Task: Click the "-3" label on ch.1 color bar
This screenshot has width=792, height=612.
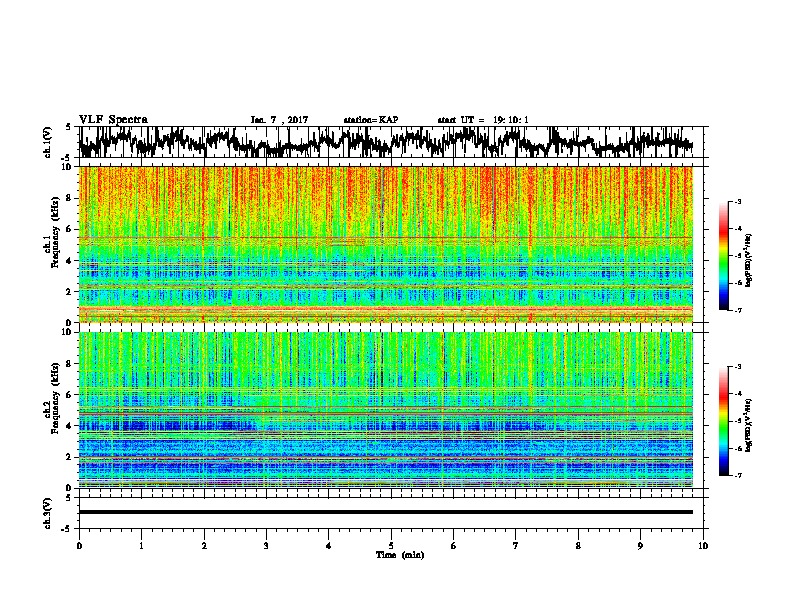Action: coord(738,201)
